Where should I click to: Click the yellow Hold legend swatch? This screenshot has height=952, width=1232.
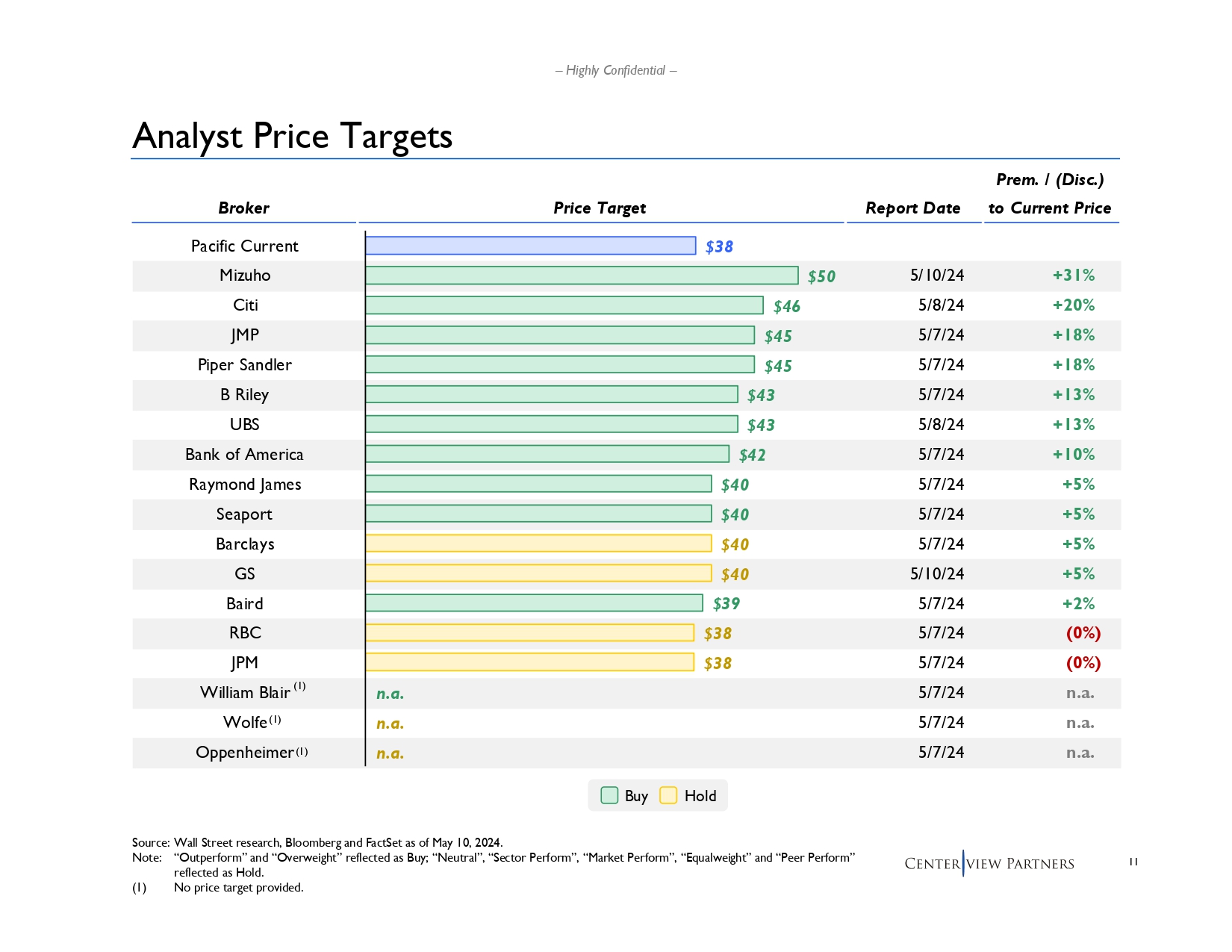668,795
